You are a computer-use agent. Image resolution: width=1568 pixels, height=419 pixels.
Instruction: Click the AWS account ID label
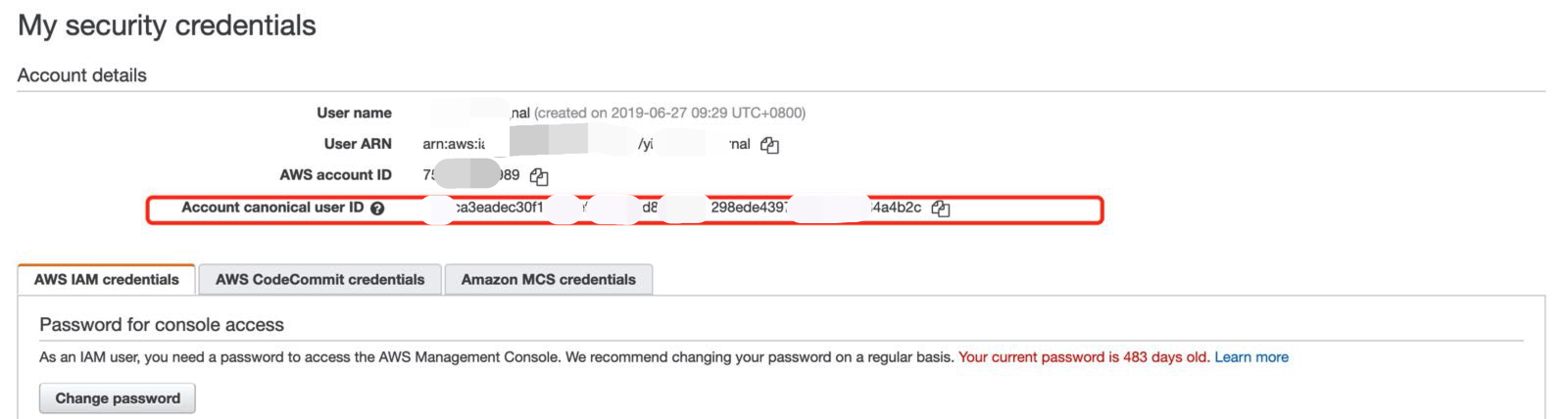click(335, 175)
